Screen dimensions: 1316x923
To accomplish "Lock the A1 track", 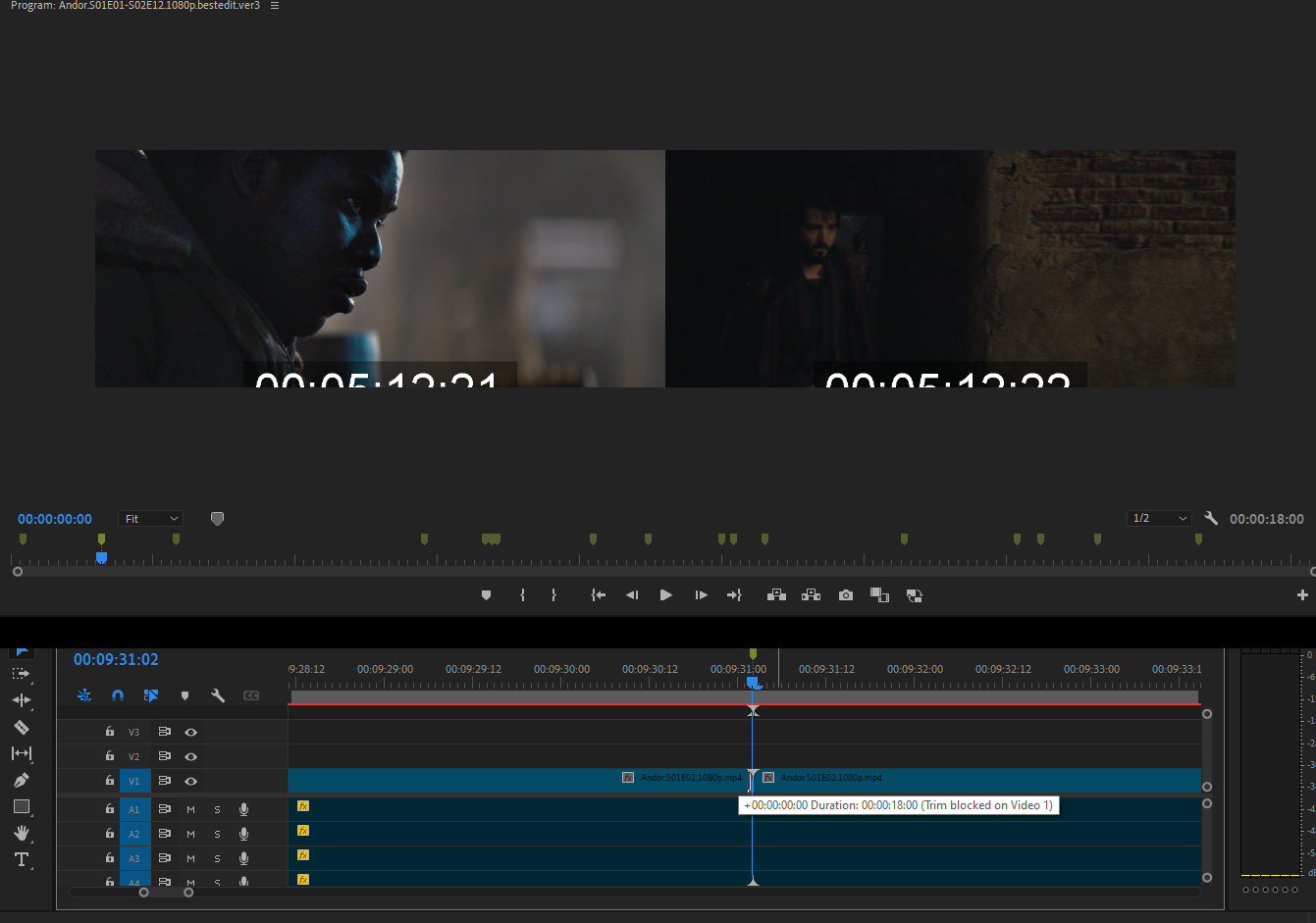I will tap(110, 809).
